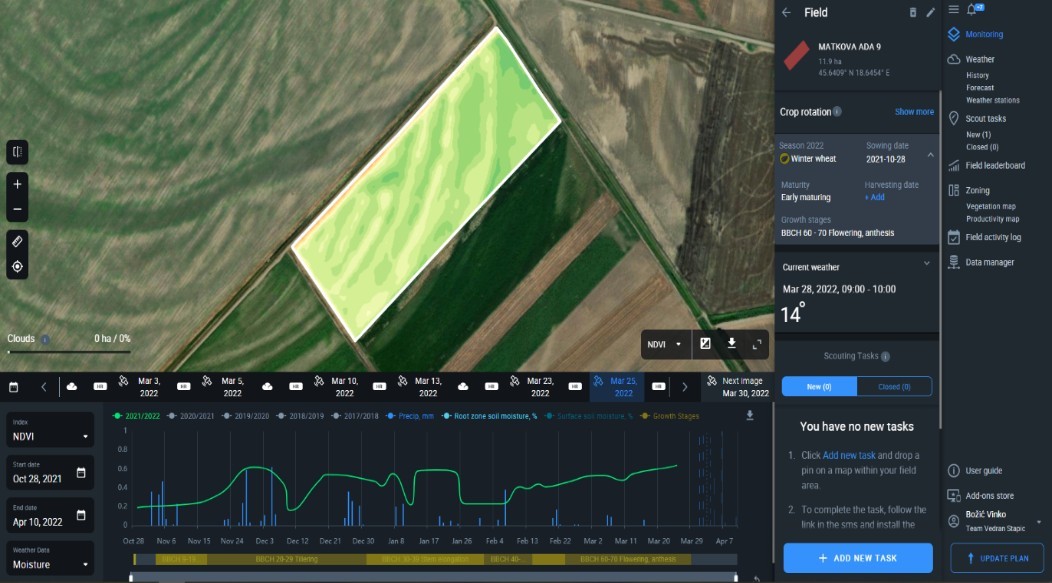This screenshot has height=583, width=1052.
Task: Open the notifications bell
Action: 970,9
